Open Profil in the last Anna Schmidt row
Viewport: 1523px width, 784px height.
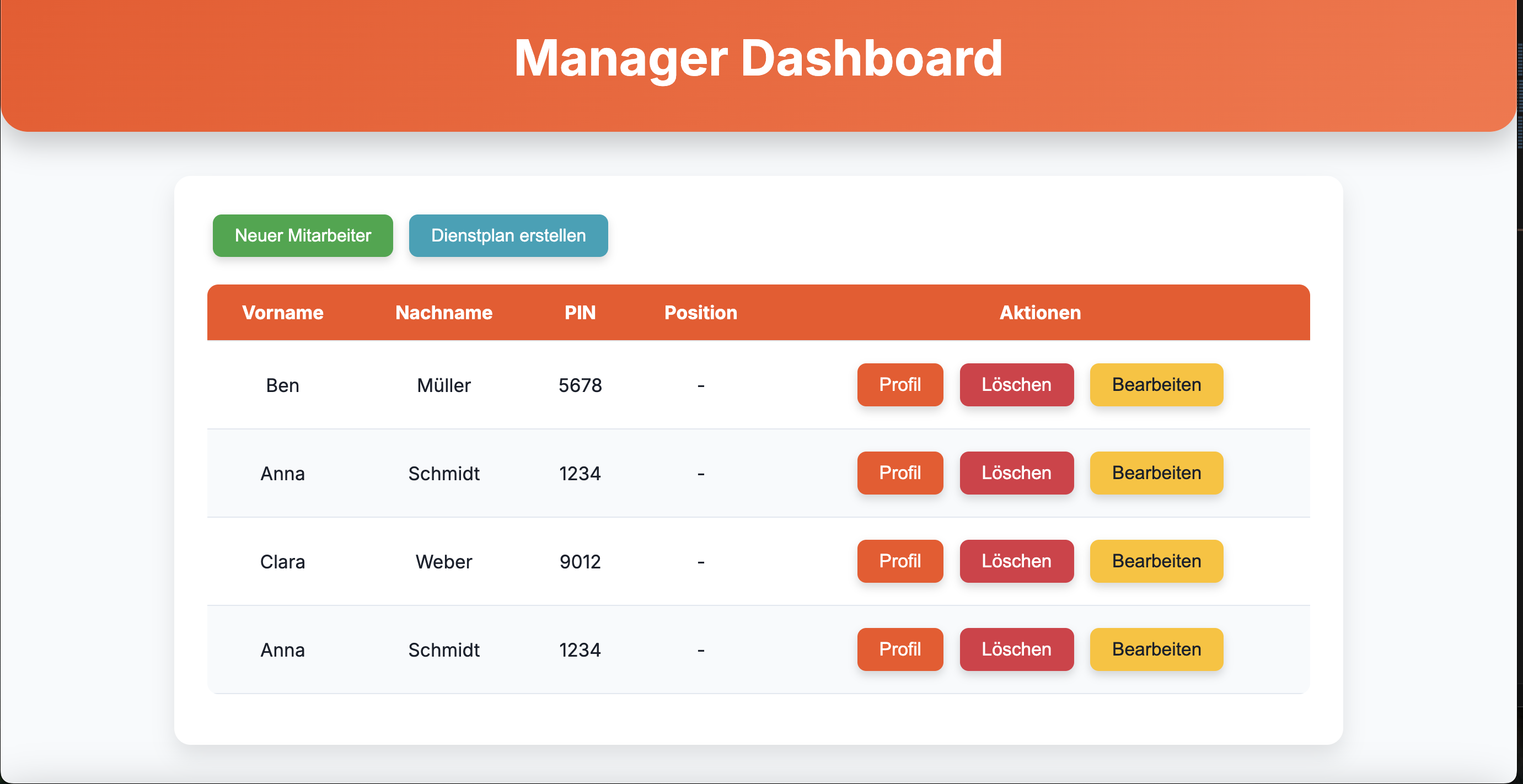(900, 649)
